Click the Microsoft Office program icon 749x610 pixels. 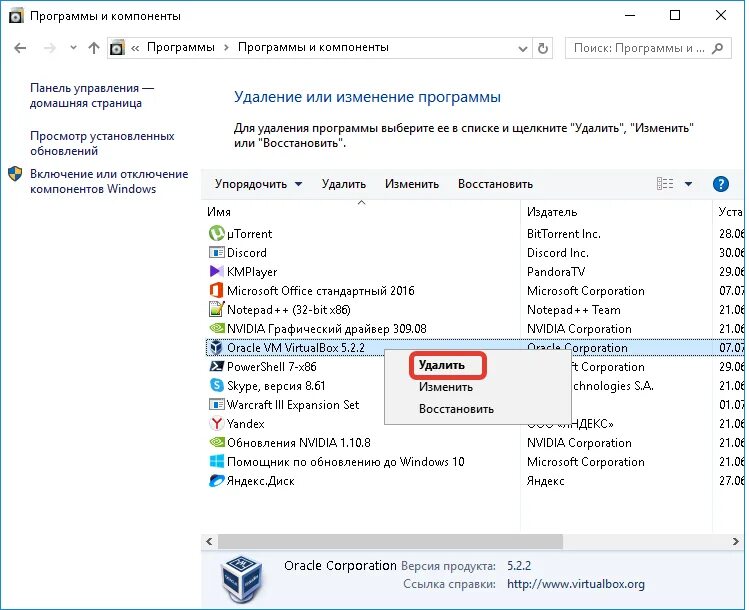point(216,290)
